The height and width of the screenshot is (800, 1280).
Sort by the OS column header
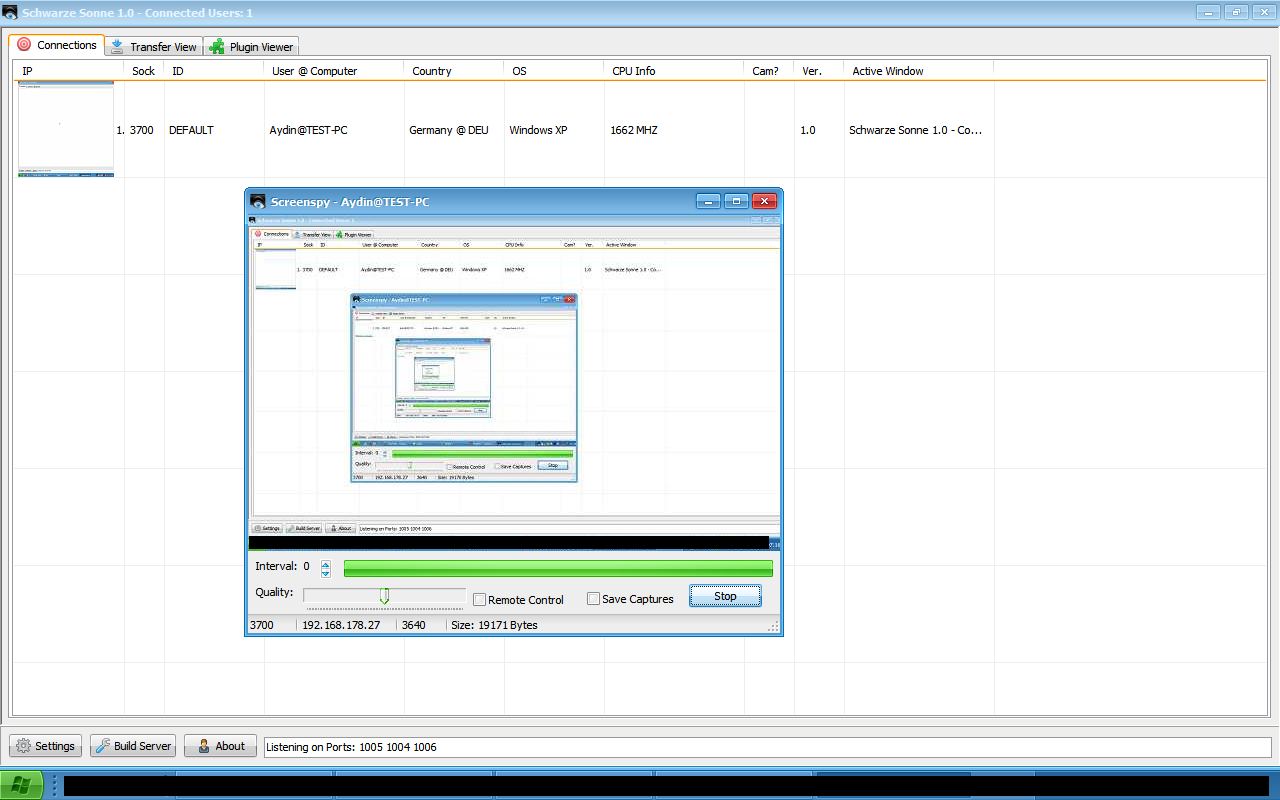click(x=554, y=71)
